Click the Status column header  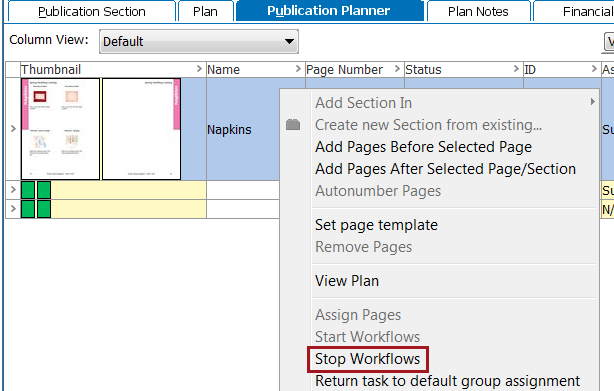(x=464, y=70)
